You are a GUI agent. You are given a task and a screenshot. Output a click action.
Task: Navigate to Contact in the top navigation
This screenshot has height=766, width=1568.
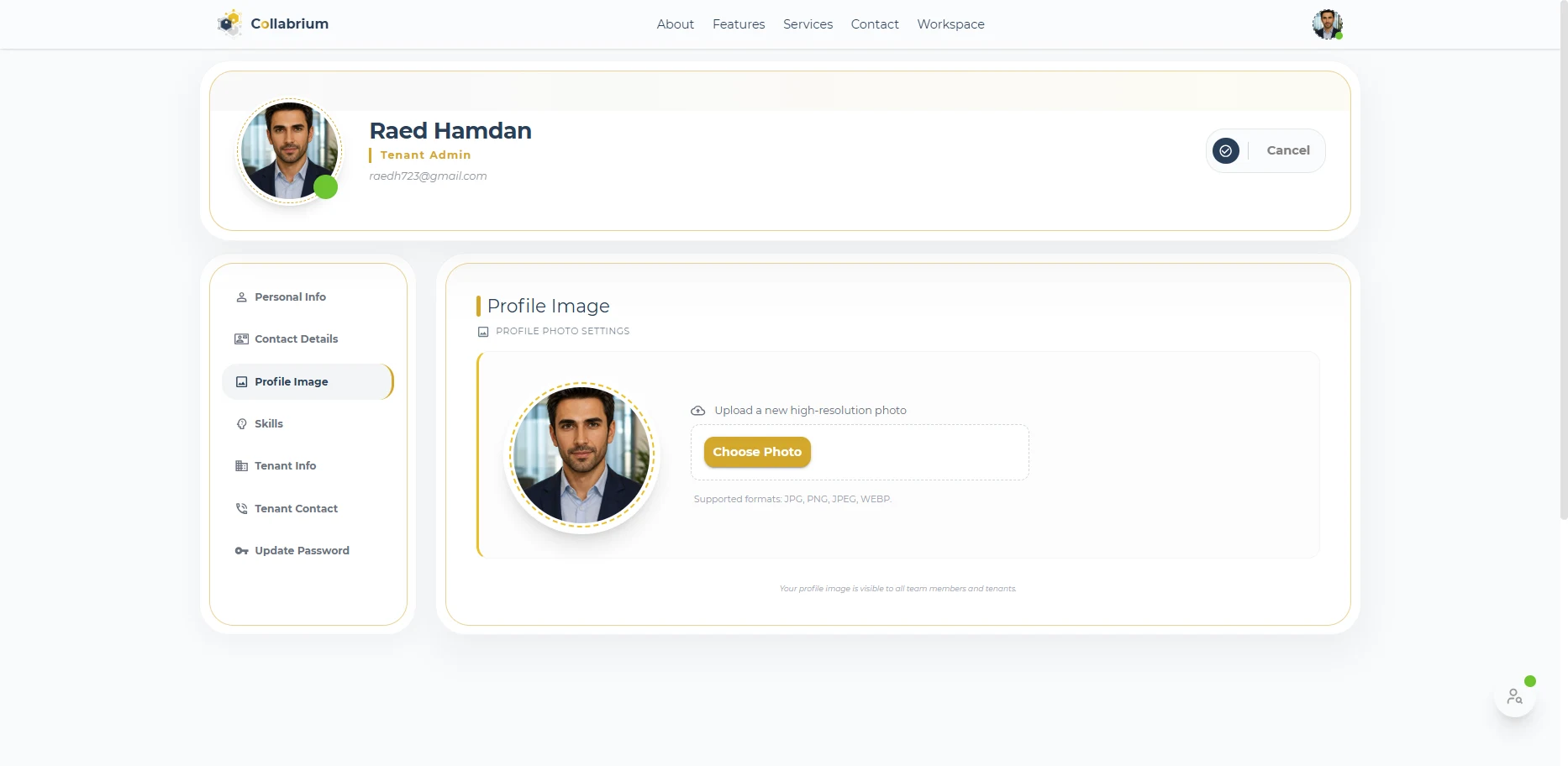point(875,24)
